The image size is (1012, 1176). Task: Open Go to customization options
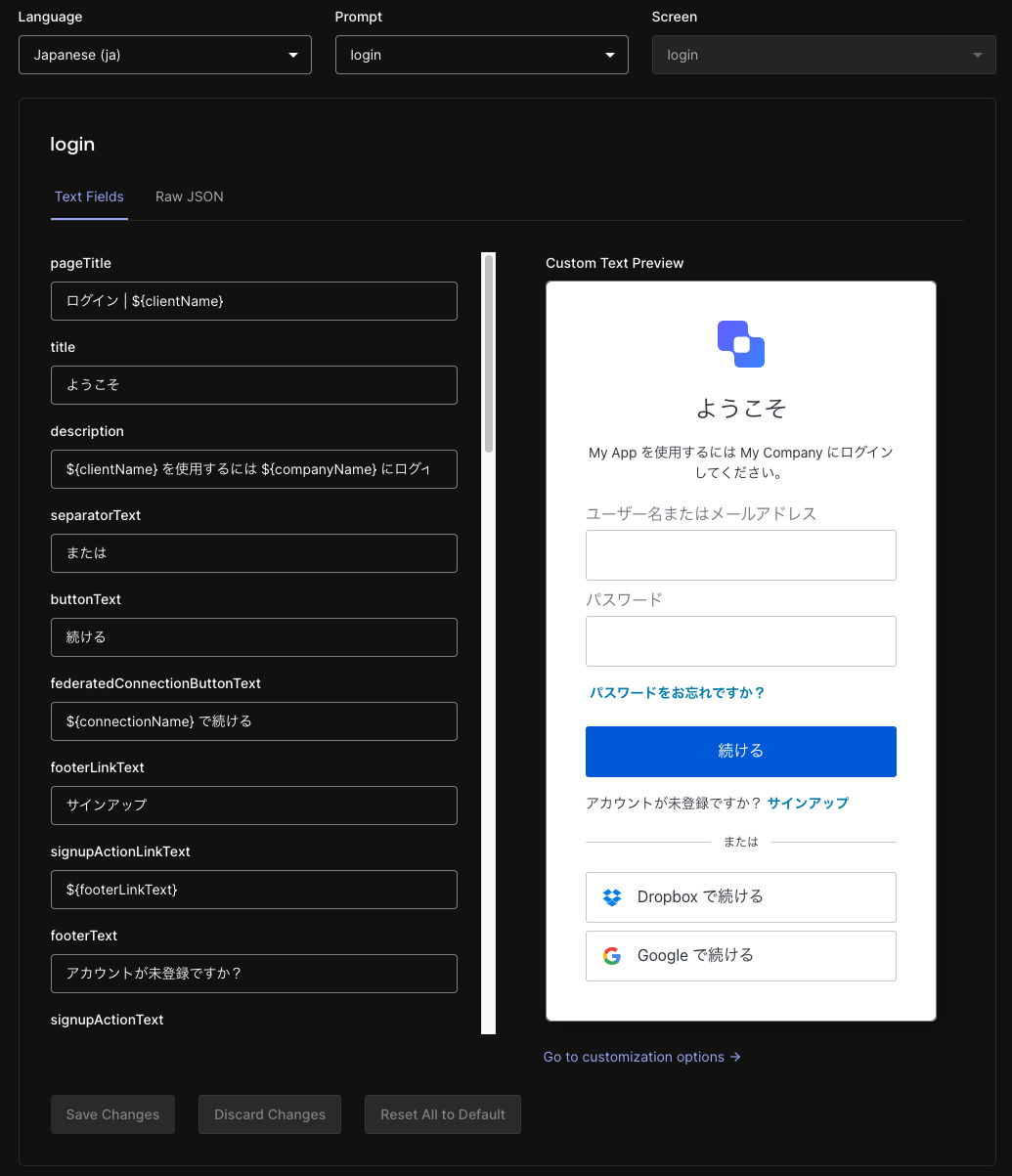(633, 1057)
